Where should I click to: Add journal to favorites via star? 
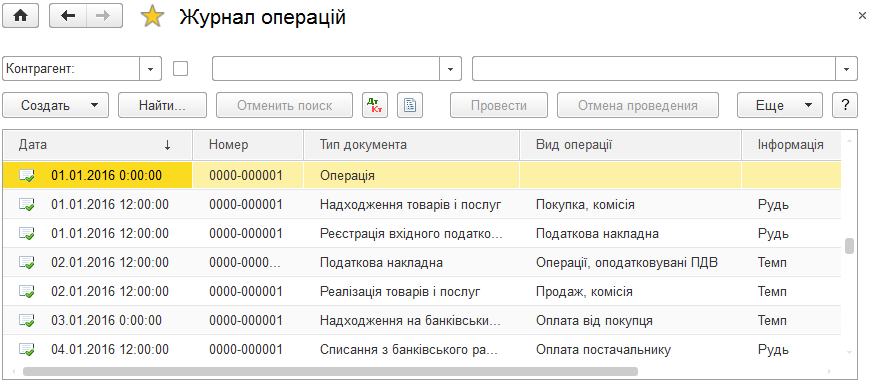coord(152,17)
